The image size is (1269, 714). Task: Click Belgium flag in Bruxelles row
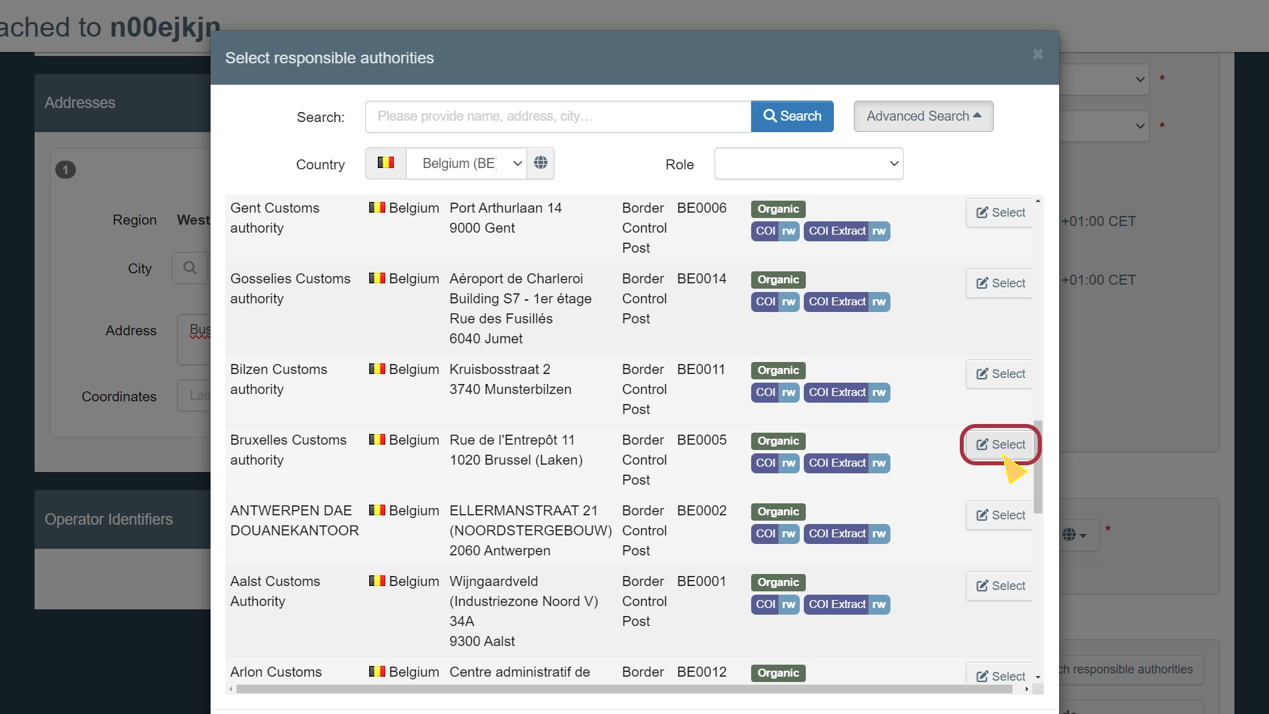tap(377, 440)
